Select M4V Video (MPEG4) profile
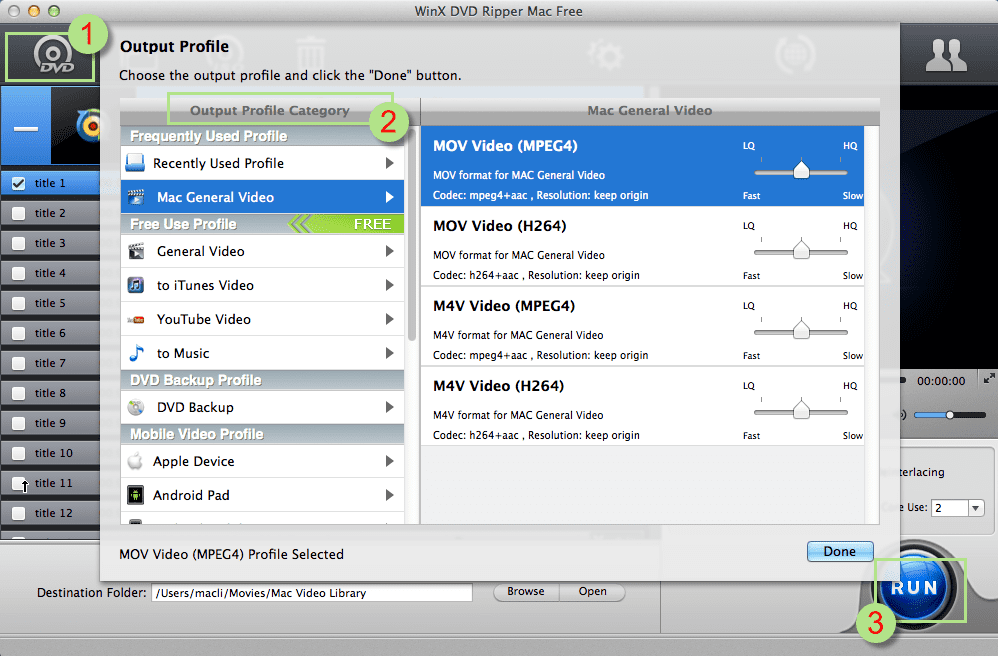Viewport: 998px width, 656px height. pyautogui.click(x=642, y=326)
